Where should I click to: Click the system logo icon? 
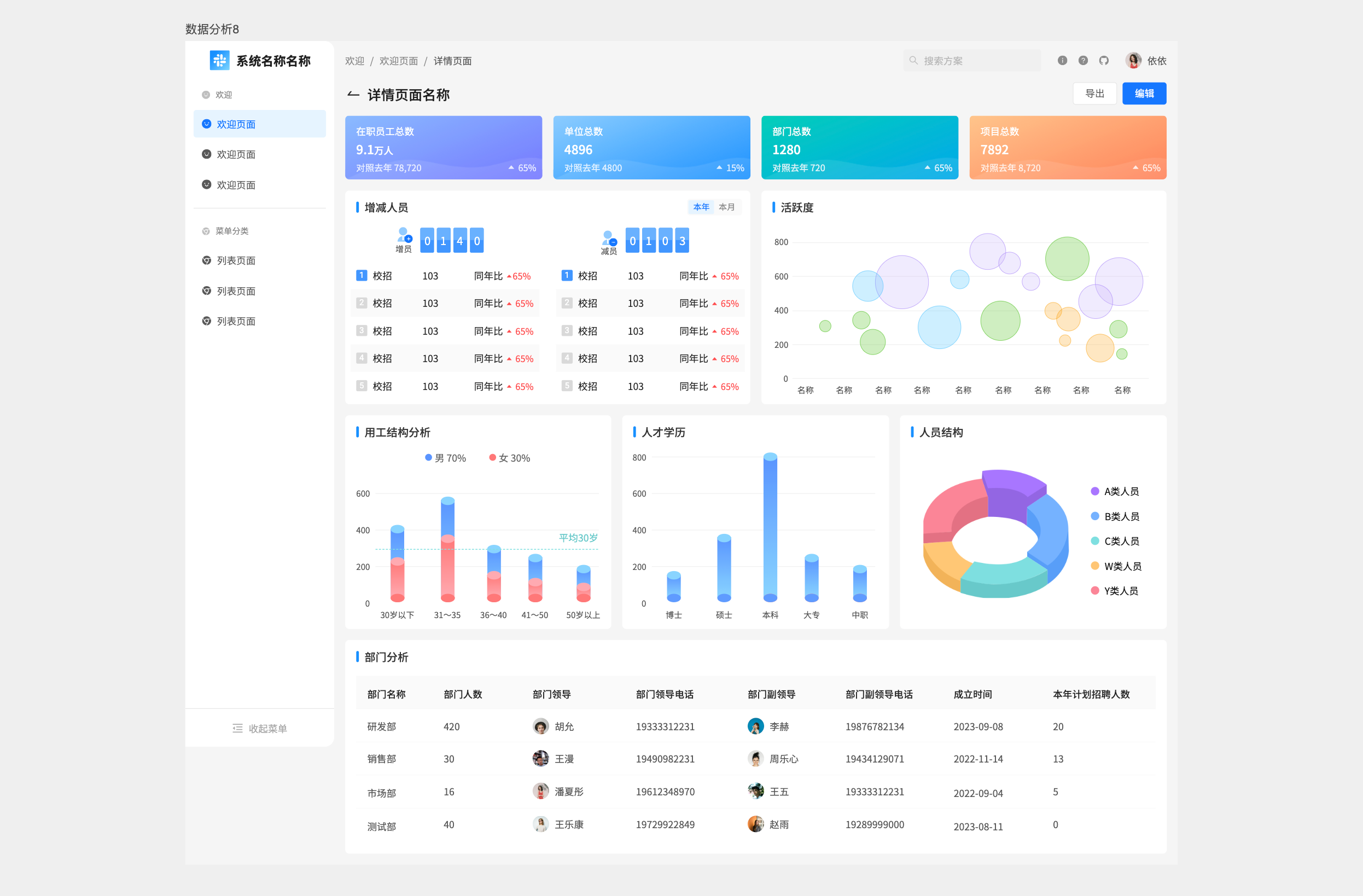tap(219, 60)
